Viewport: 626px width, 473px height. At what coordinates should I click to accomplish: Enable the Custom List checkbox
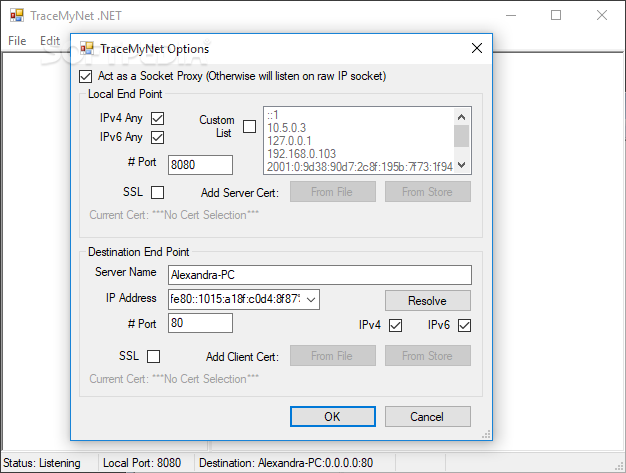click(x=250, y=127)
